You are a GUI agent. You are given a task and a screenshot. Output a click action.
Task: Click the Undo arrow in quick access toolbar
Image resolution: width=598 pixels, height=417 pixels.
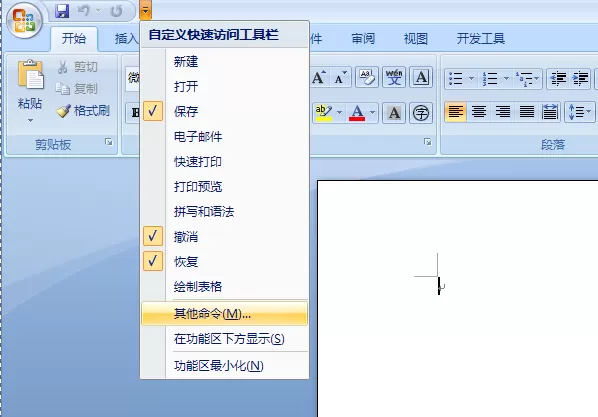click(84, 11)
